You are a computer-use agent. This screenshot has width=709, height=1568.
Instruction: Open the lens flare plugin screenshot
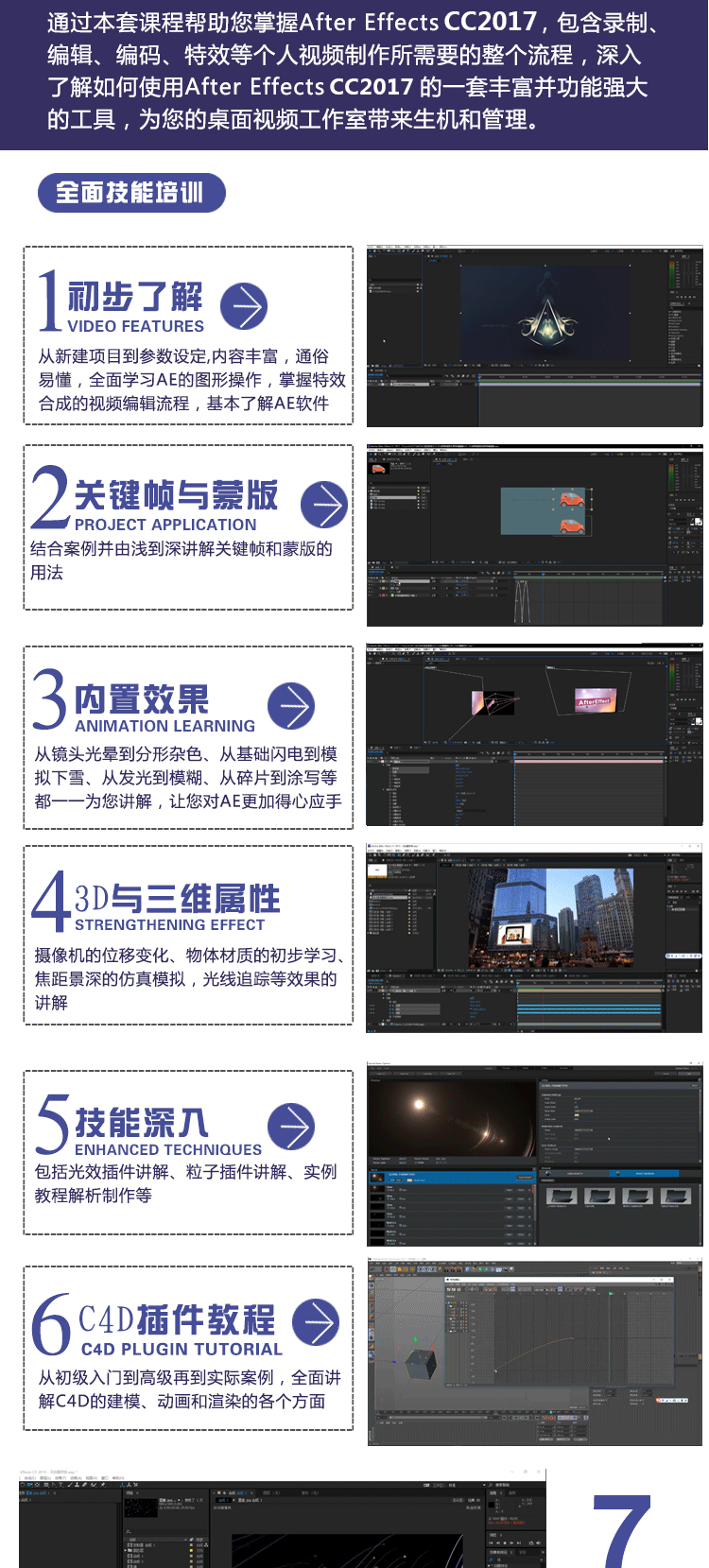point(535,1154)
